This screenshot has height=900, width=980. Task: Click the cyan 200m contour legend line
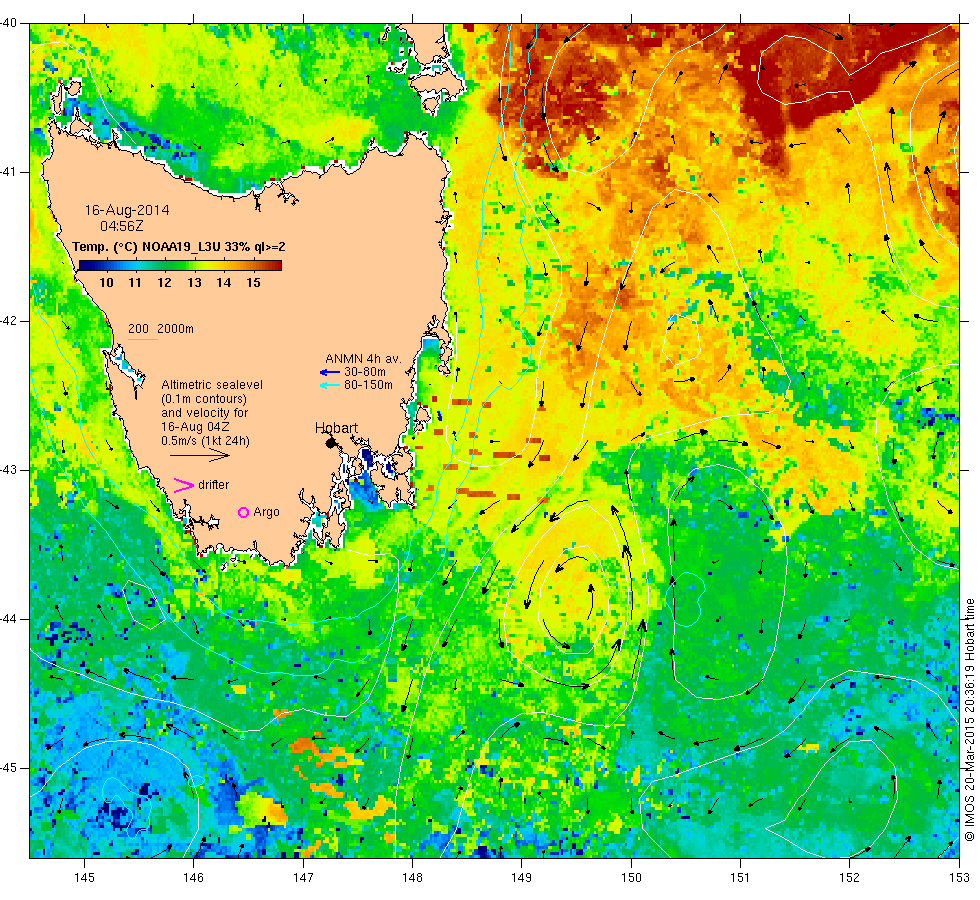[143, 339]
